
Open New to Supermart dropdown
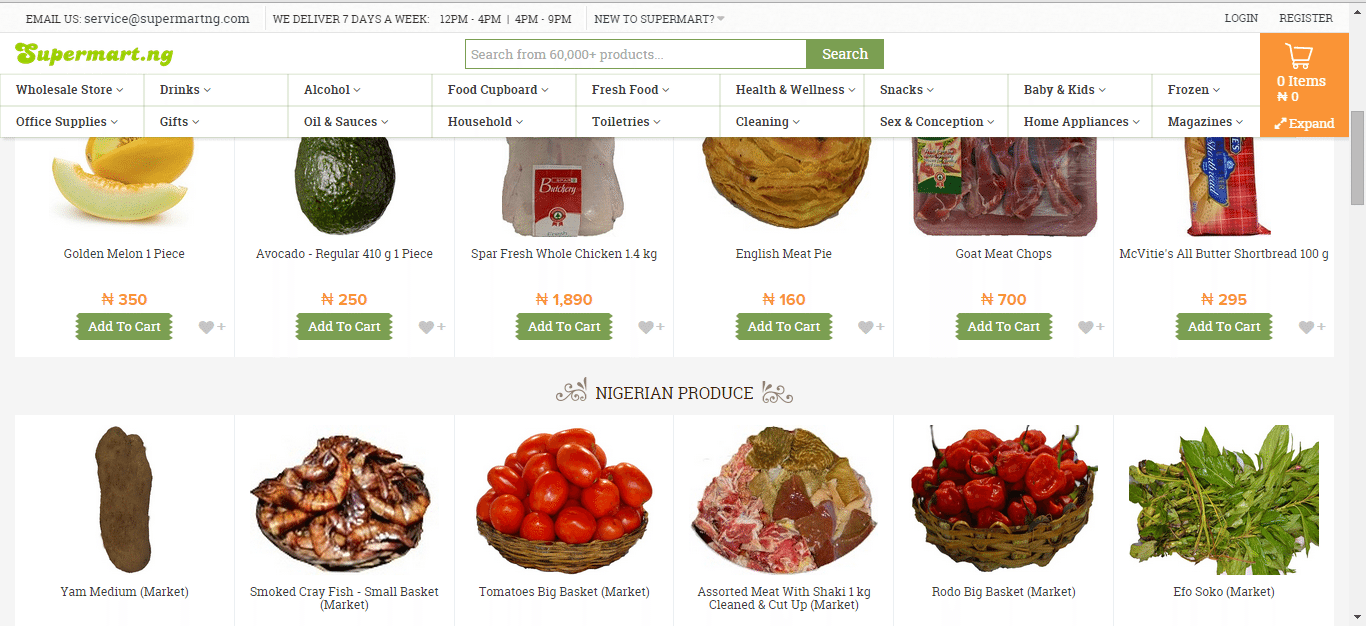[659, 19]
